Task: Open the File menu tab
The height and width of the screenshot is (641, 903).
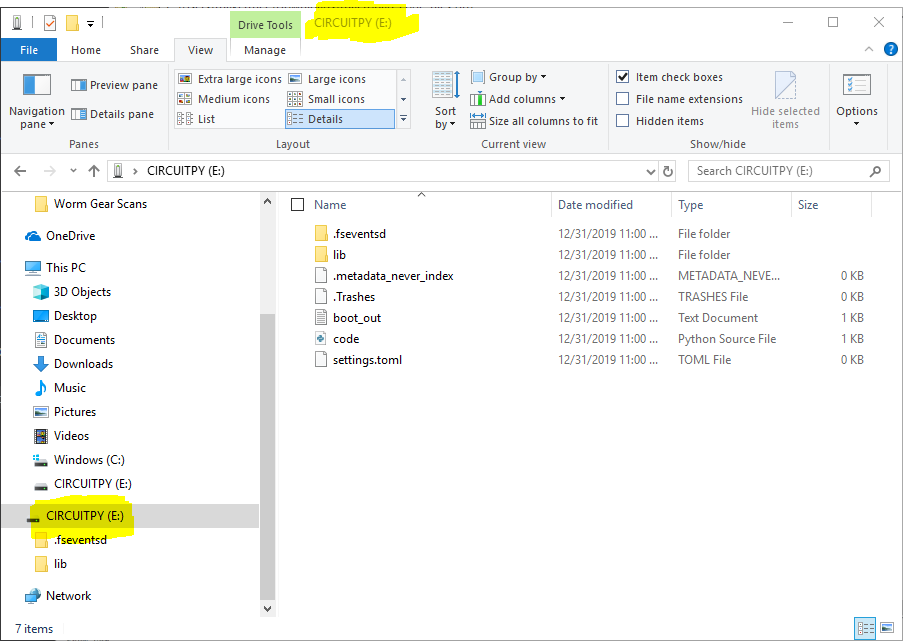Action: [29, 50]
